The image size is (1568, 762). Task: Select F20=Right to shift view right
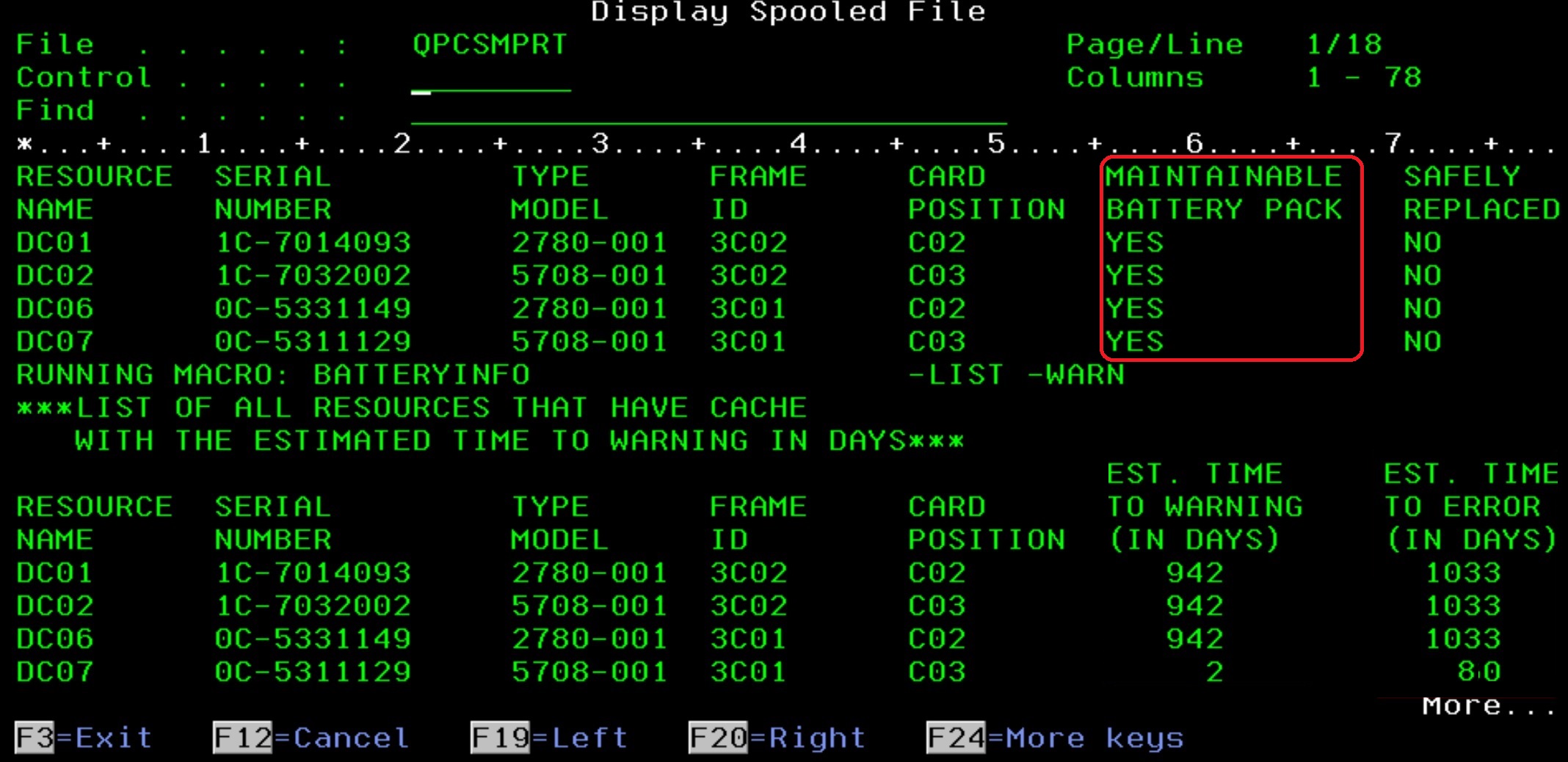(777, 737)
